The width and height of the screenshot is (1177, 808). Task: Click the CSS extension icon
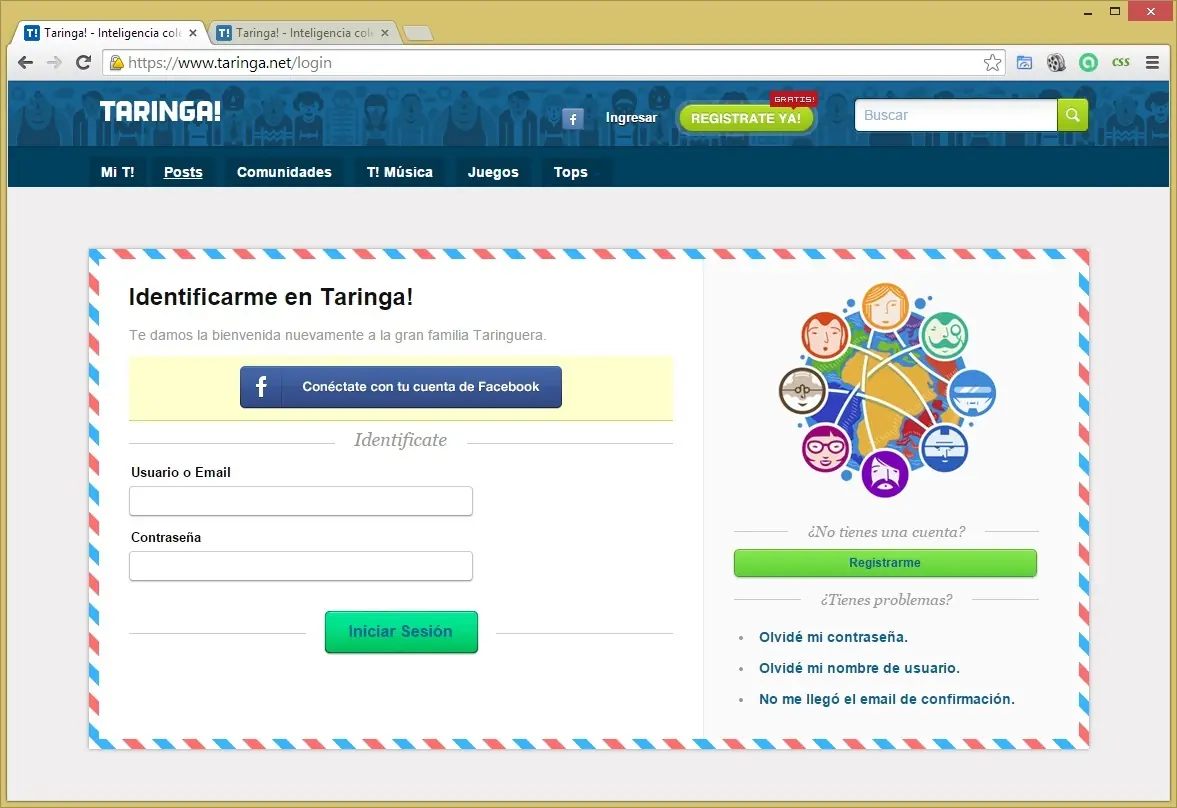click(1120, 62)
